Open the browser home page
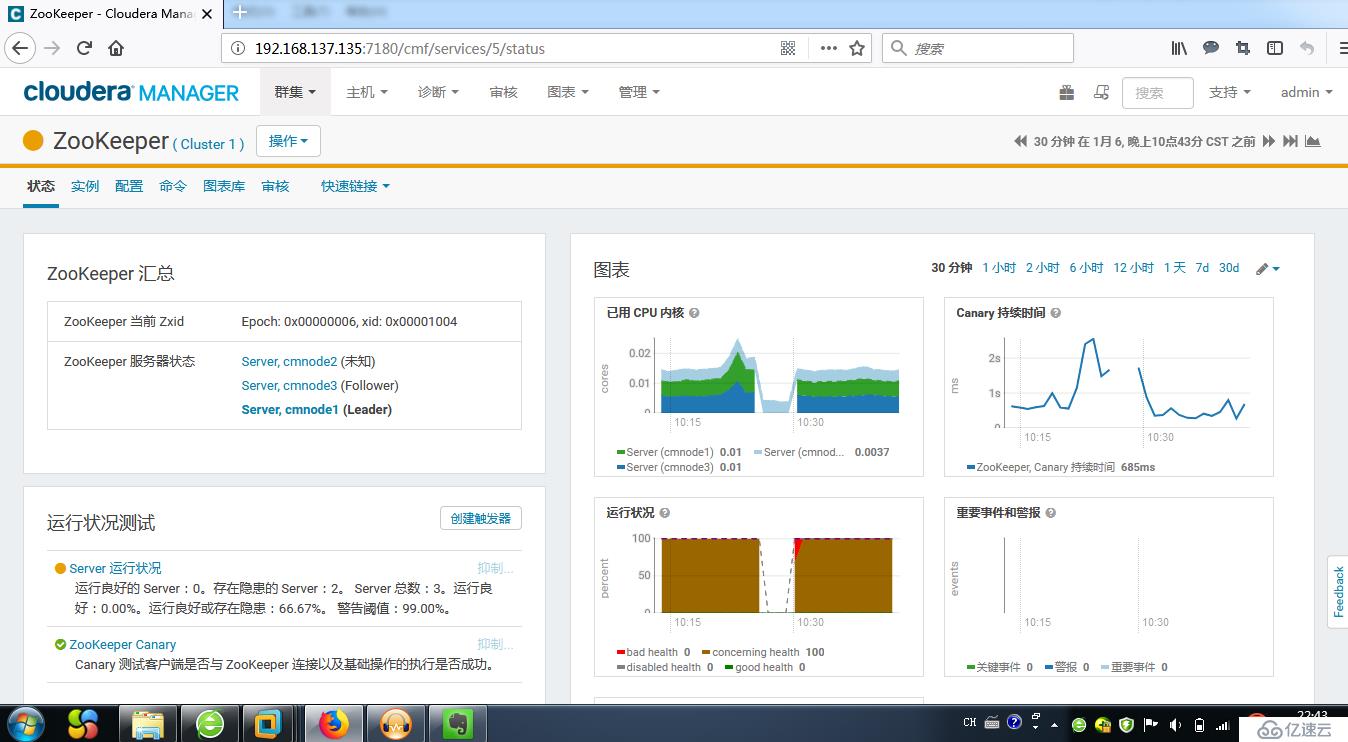 coord(116,48)
